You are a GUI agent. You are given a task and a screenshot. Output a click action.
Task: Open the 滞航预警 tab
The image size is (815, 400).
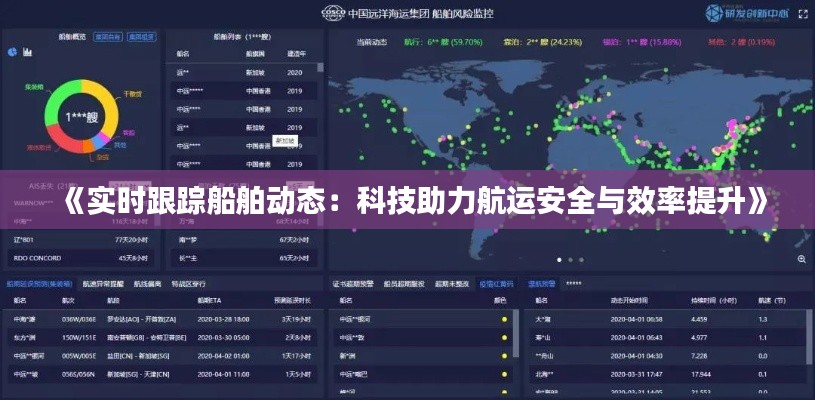pos(542,284)
